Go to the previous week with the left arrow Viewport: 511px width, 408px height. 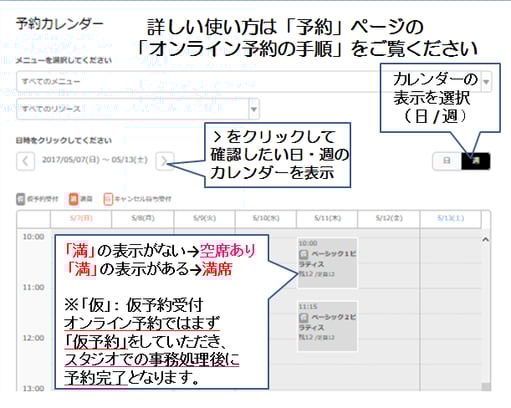[25, 161]
